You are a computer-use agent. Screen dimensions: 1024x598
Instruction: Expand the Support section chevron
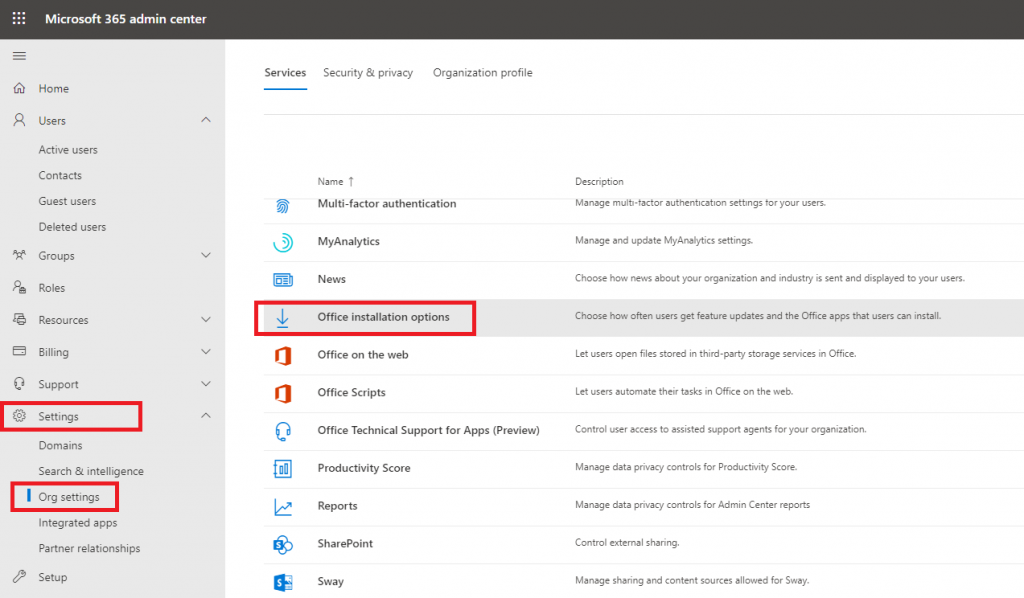coord(206,384)
